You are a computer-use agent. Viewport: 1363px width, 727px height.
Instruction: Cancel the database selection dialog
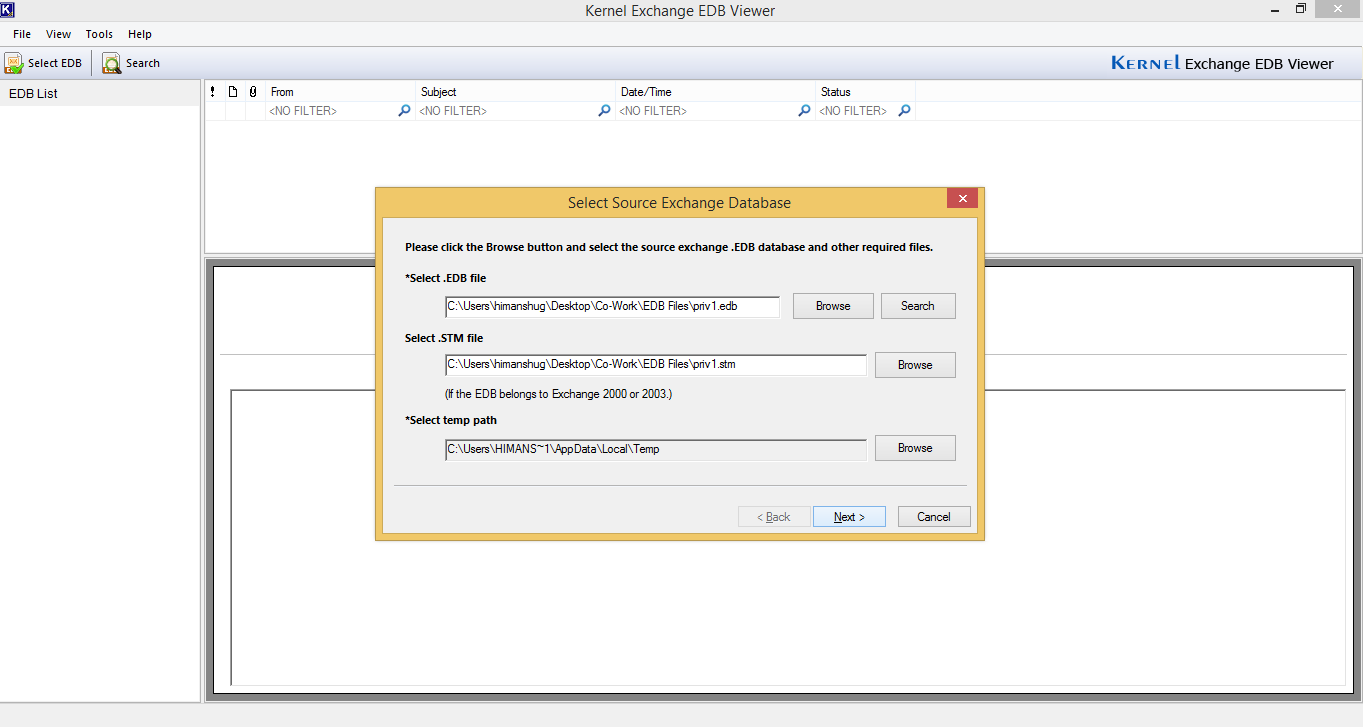click(x=934, y=517)
